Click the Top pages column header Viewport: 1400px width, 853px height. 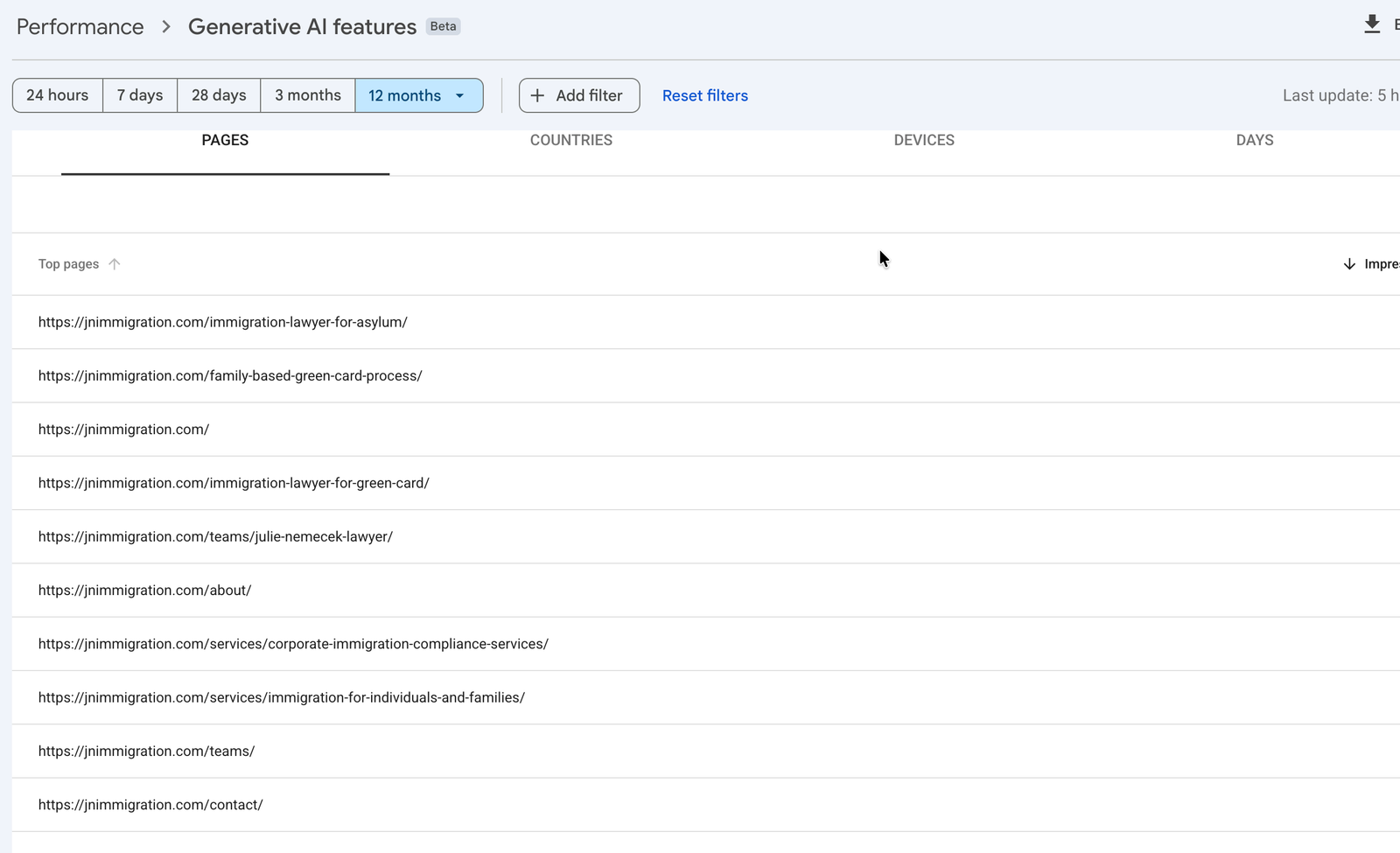68,264
